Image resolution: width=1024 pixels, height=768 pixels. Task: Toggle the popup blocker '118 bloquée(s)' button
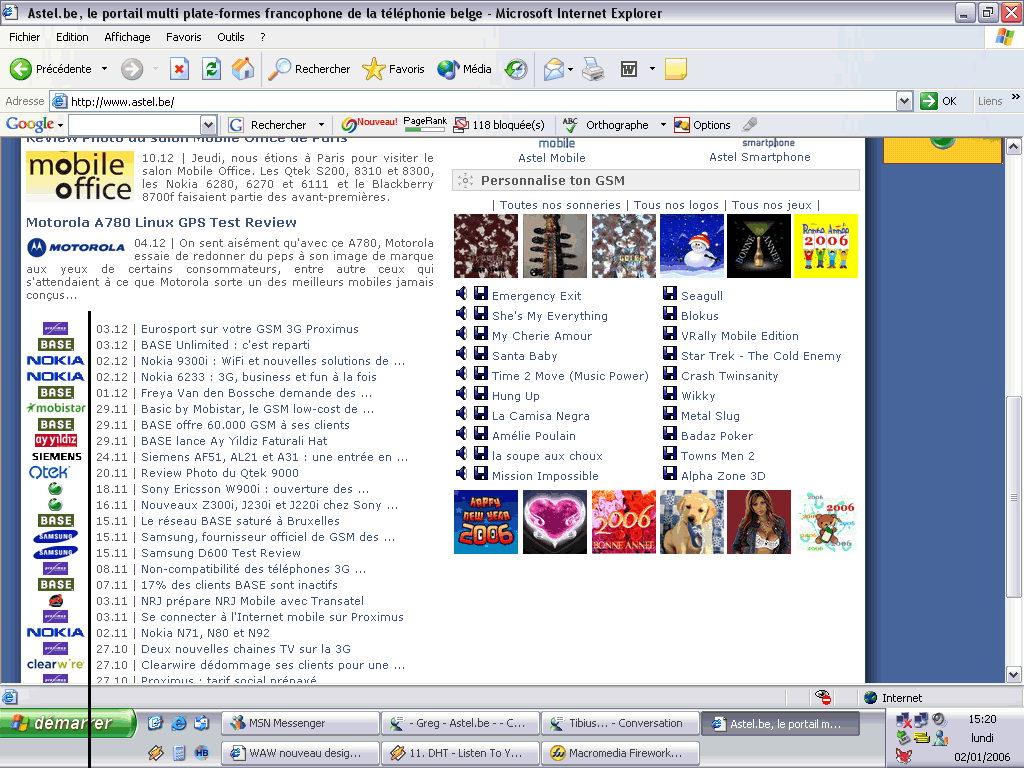point(499,125)
